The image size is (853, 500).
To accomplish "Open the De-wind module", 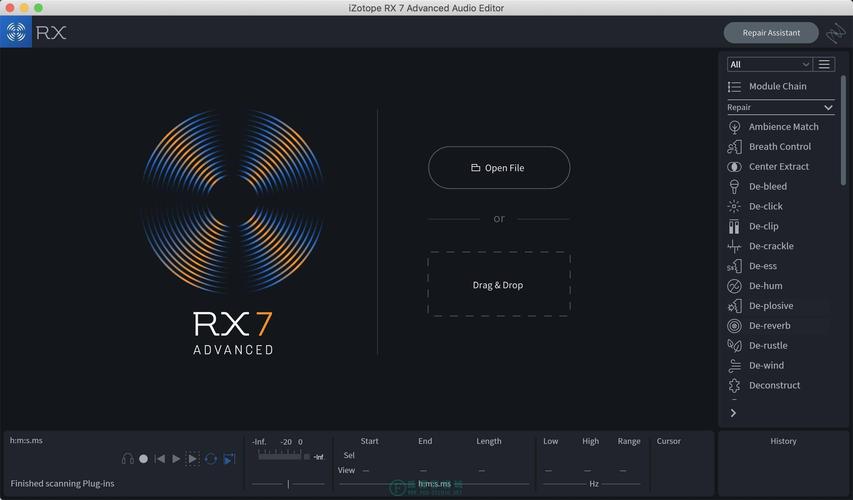I will click(755, 366).
